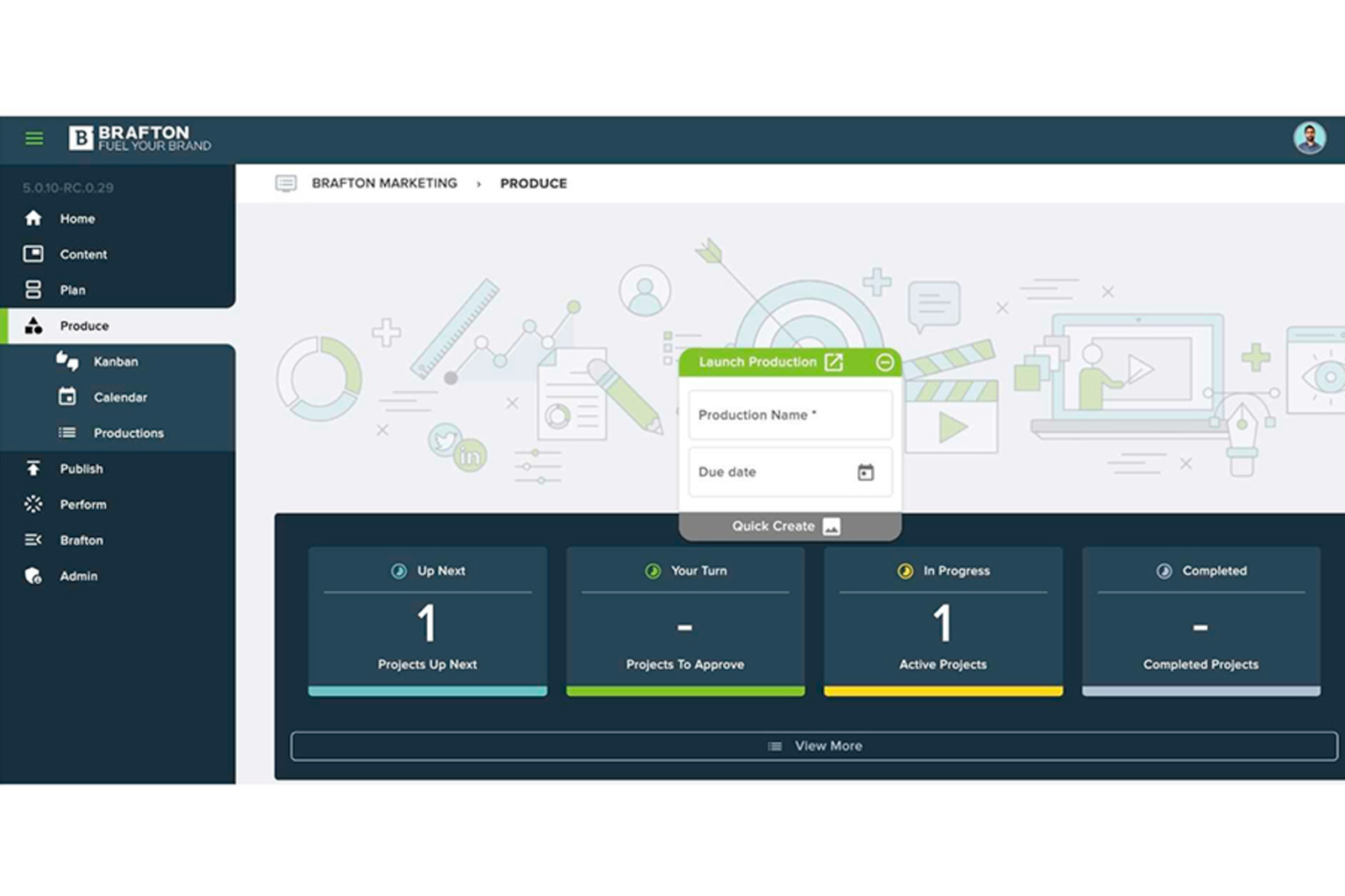Image resolution: width=1345 pixels, height=896 pixels.
Task: Click inside the Production Name field
Action: (x=789, y=414)
